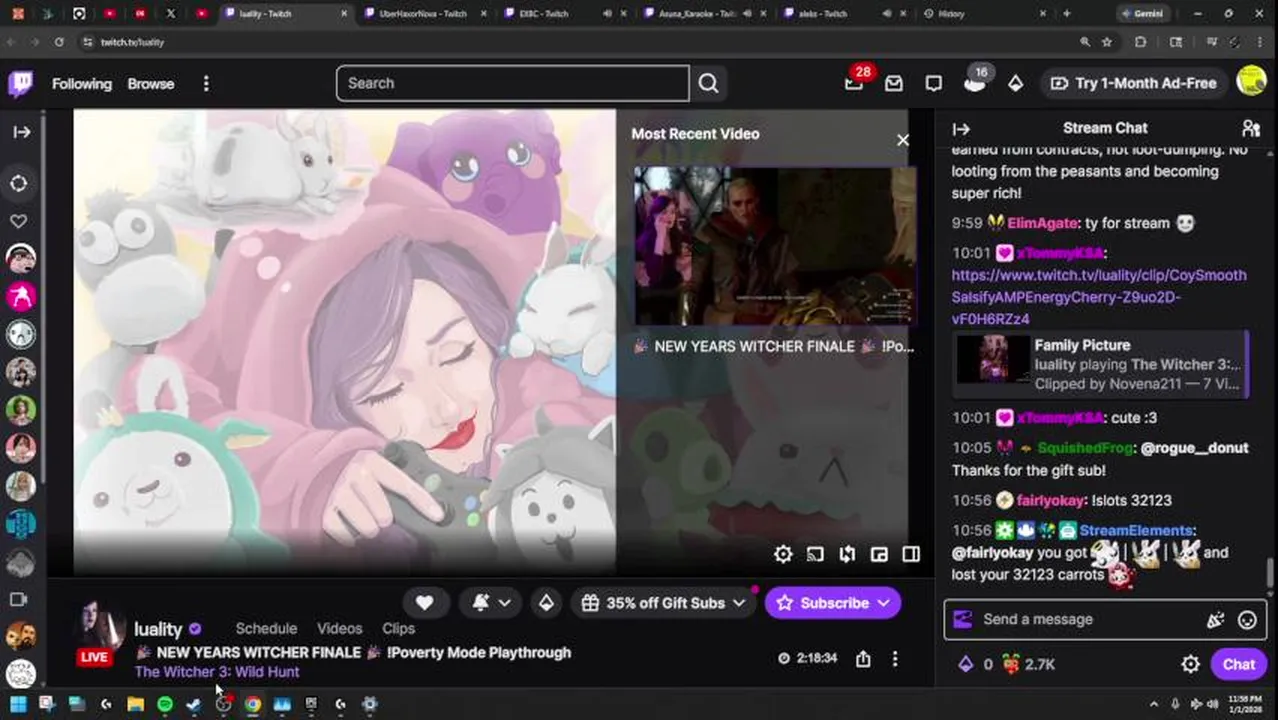
Task: Reload the page in Chrome
Action: [59, 42]
